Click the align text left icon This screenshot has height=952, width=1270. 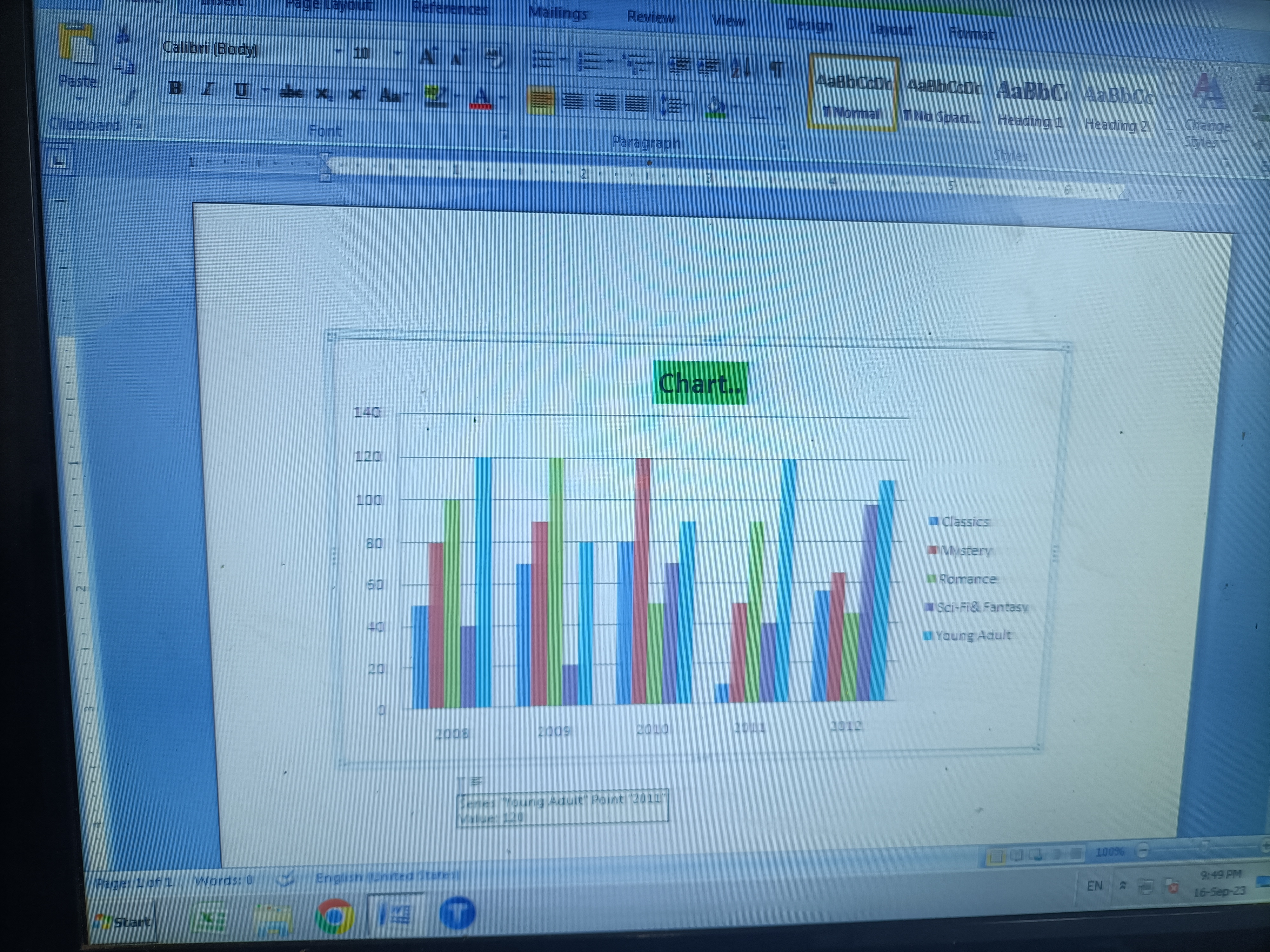tap(540, 102)
